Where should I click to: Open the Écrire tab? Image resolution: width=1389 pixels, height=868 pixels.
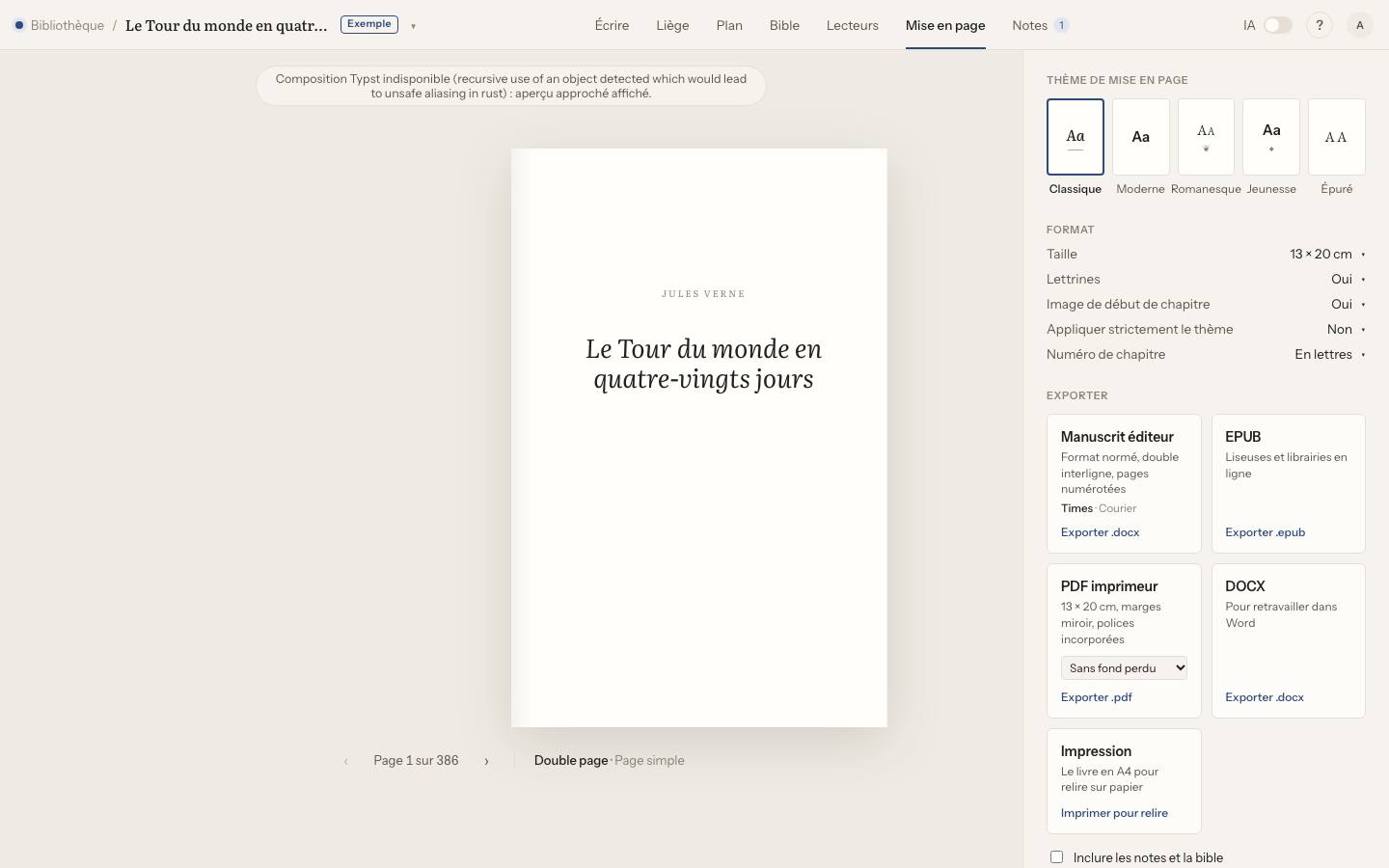(x=612, y=25)
